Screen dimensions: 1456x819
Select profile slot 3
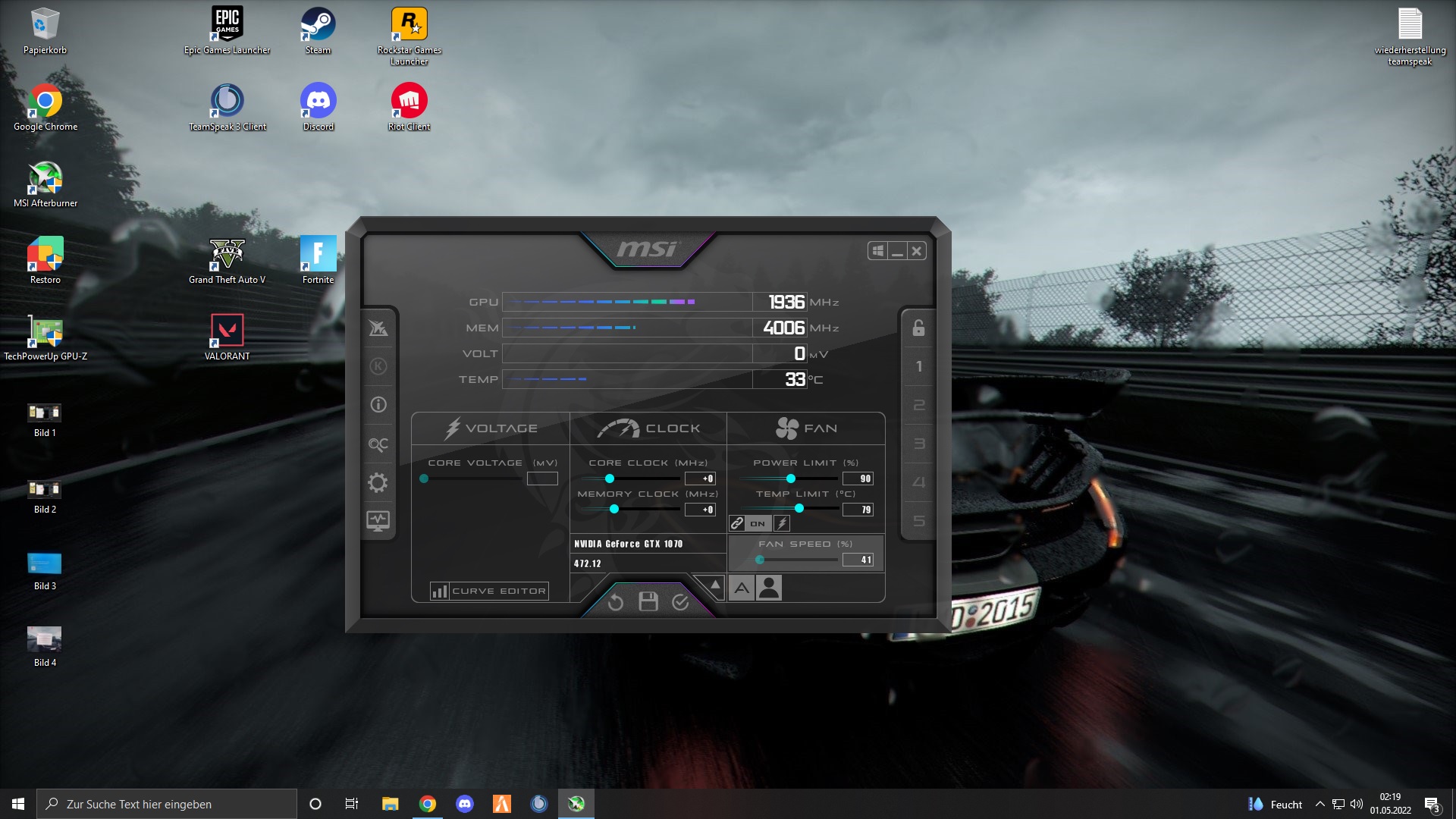tap(918, 444)
